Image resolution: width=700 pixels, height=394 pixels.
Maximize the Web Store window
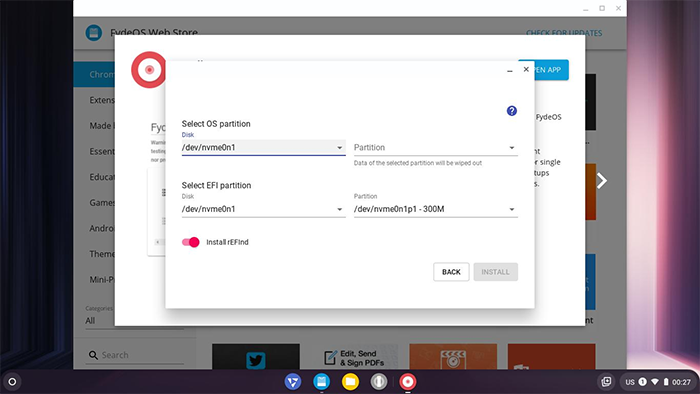[602, 8]
